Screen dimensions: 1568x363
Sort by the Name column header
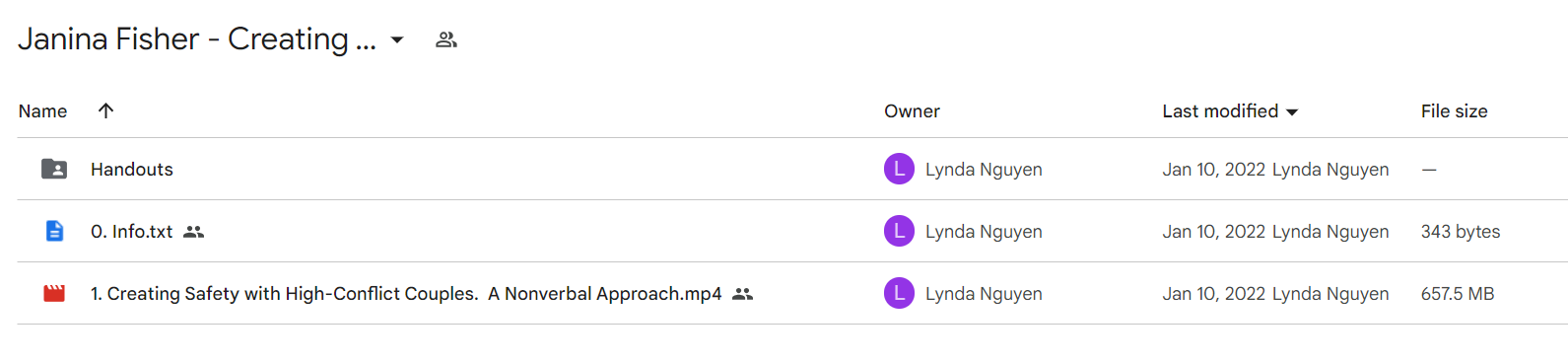pos(42,111)
